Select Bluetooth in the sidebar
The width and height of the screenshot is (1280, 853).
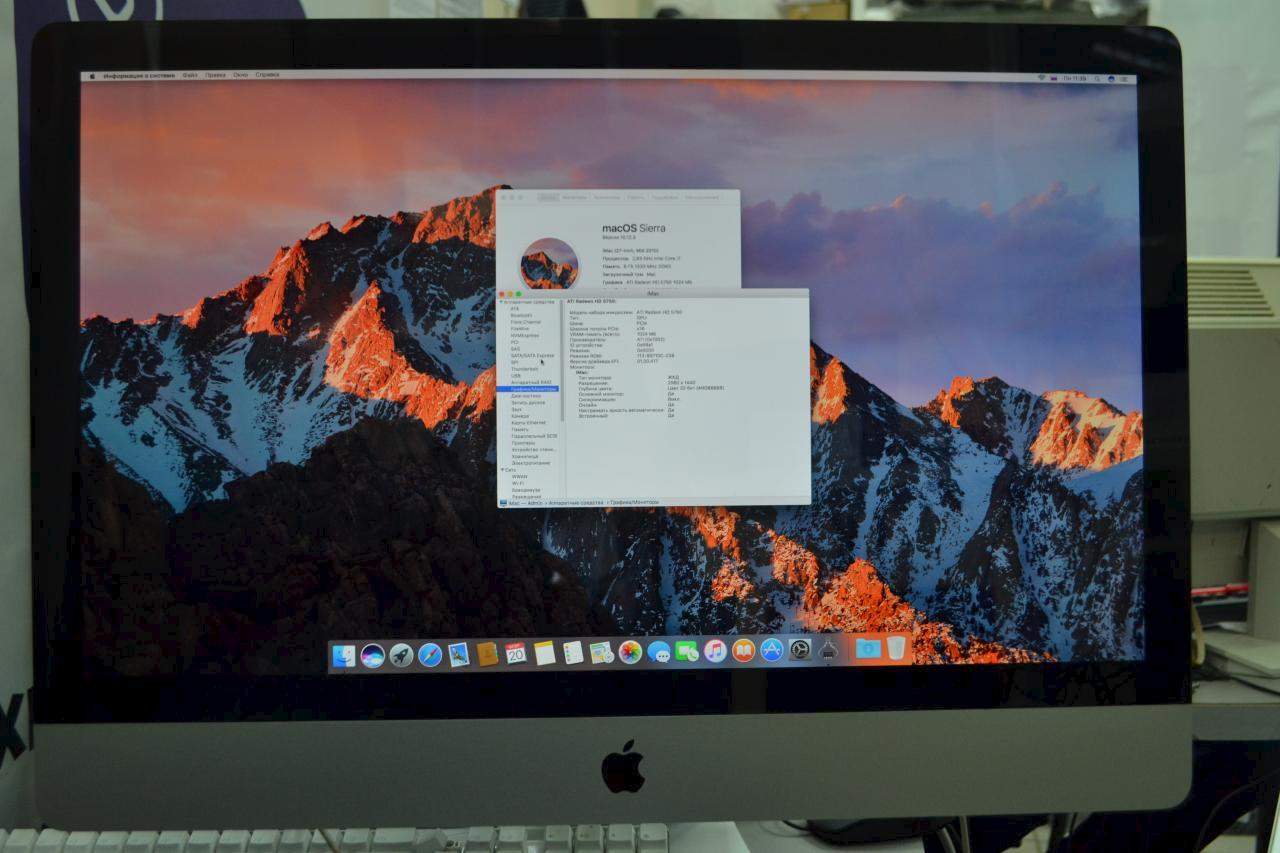click(x=521, y=315)
